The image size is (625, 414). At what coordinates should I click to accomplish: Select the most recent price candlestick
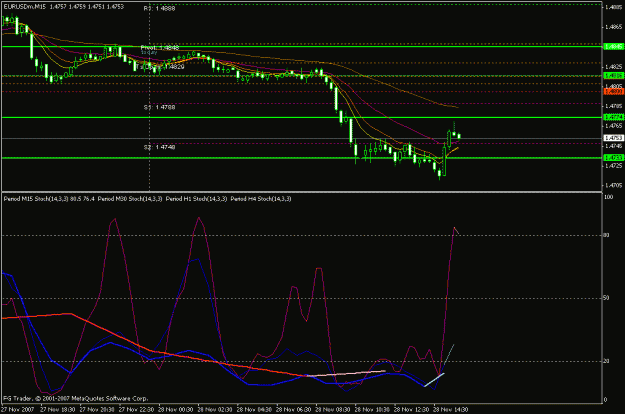[x=459, y=136]
